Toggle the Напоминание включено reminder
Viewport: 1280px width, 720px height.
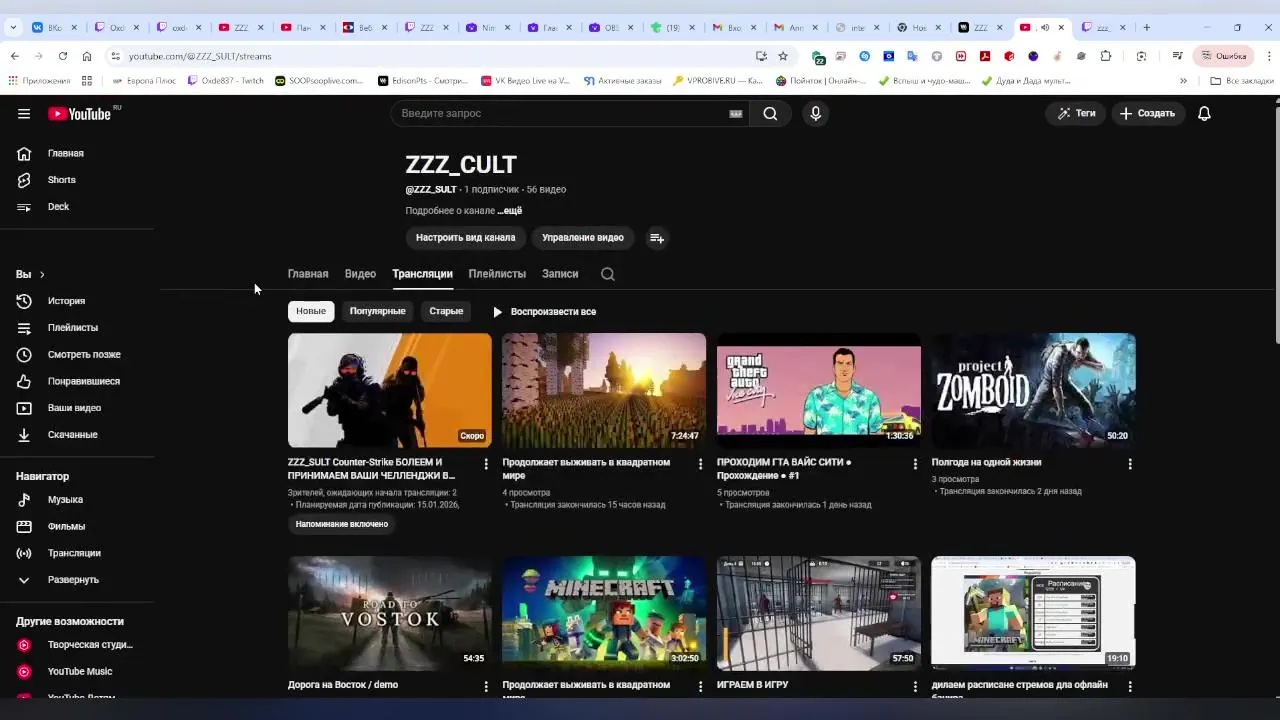pyautogui.click(x=342, y=524)
